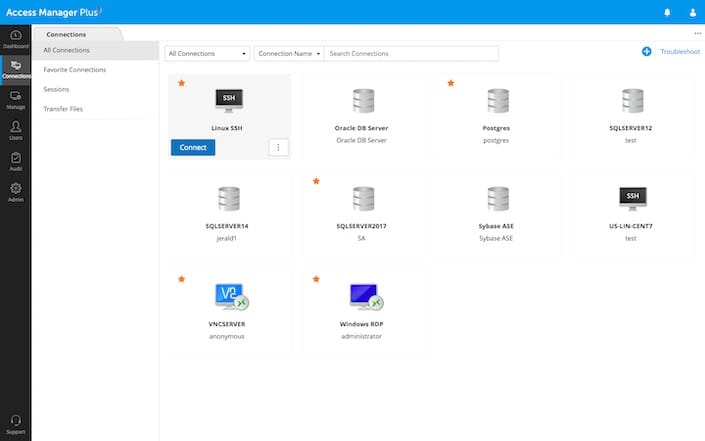Open the Dashboard sidebar icon
The image size is (705, 441).
15,39
